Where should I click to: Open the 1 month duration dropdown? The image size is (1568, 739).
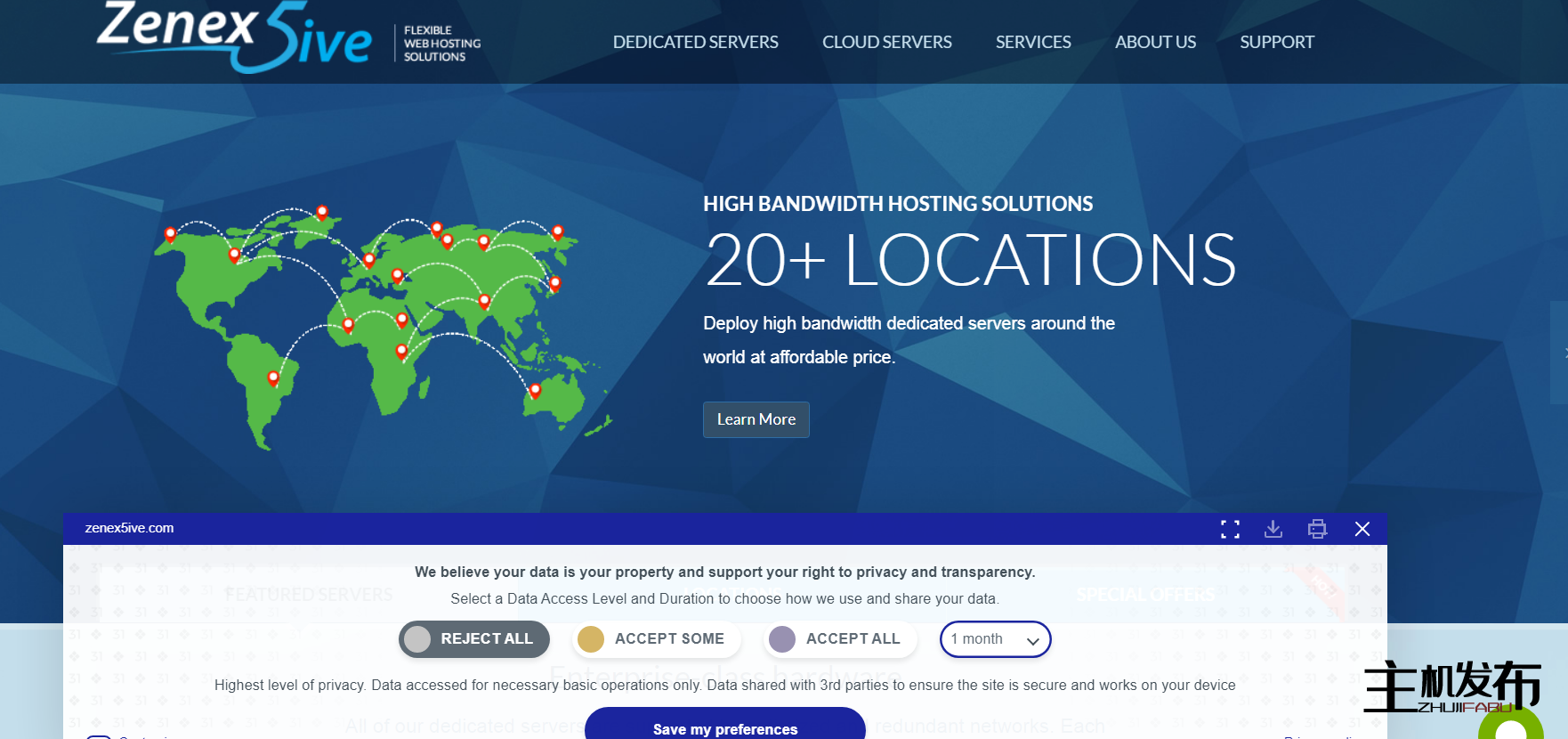point(995,639)
